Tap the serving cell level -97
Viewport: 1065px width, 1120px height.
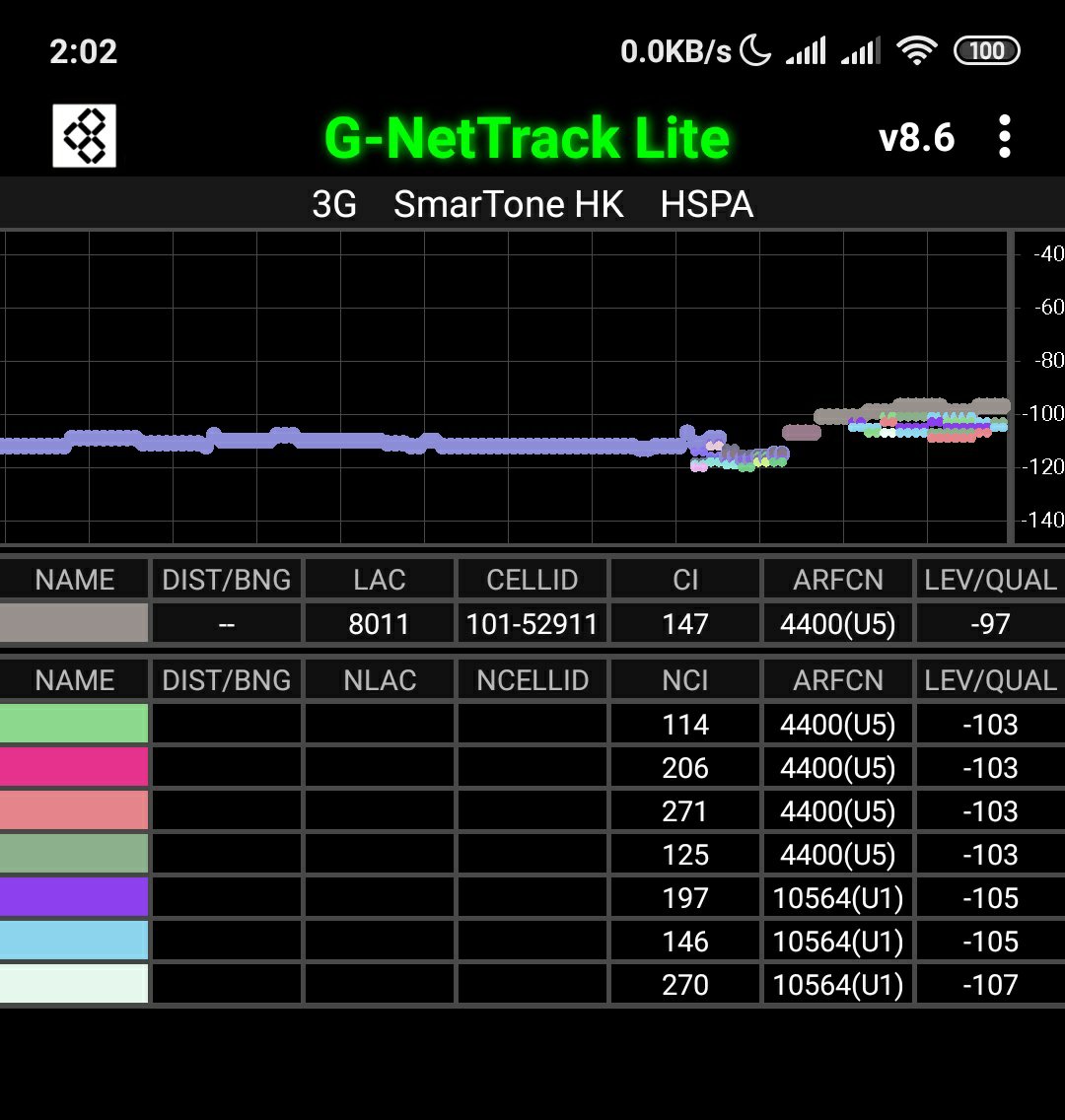tap(991, 623)
